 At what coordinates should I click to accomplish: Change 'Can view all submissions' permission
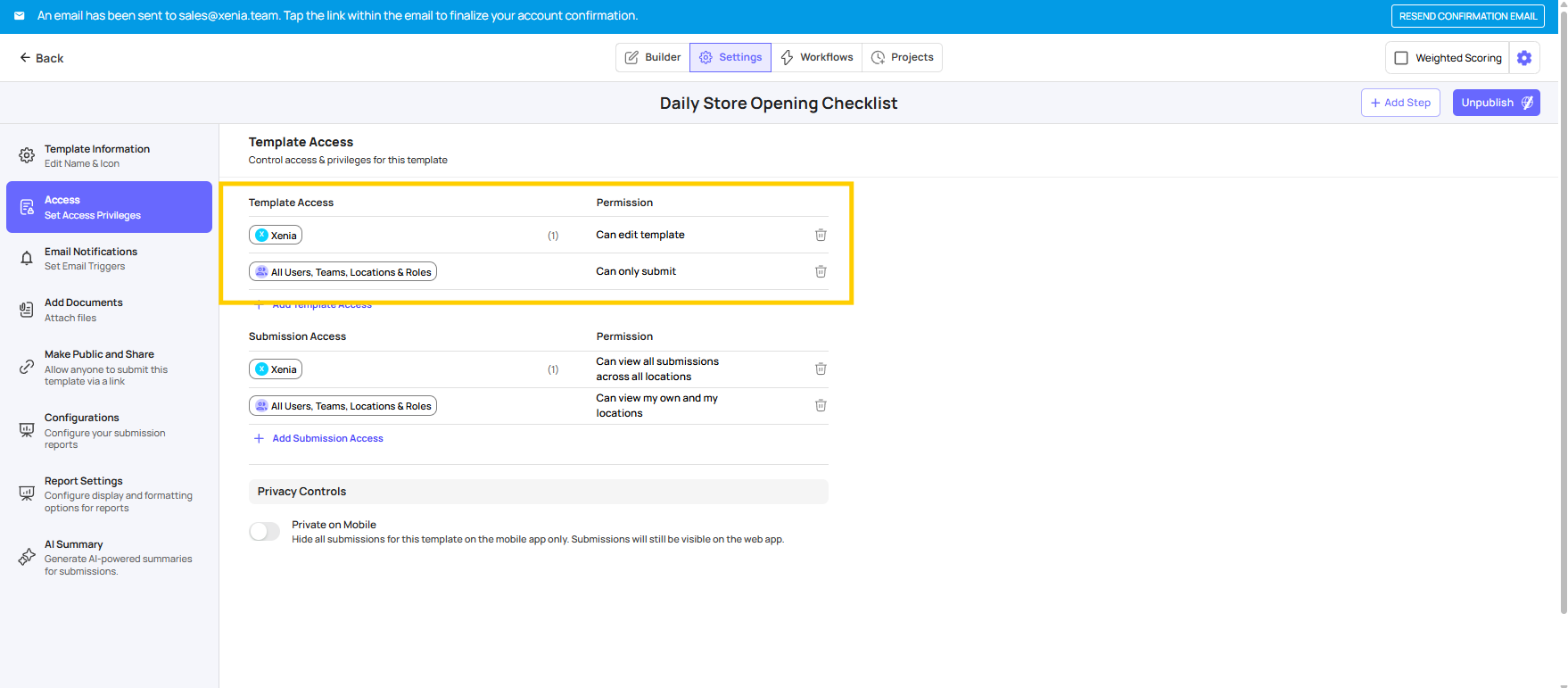click(657, 369)
